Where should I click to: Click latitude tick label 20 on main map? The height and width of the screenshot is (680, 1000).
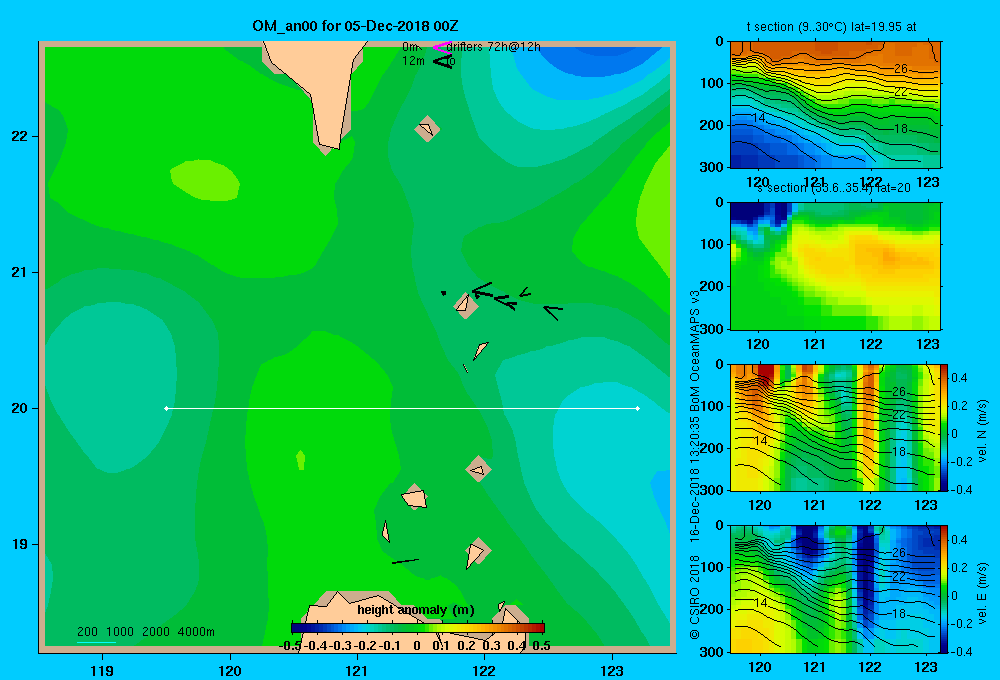pos(20,408)
